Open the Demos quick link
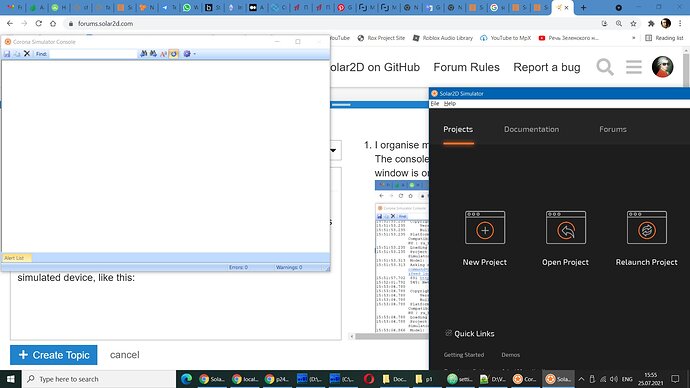 (x=510, y=355)
